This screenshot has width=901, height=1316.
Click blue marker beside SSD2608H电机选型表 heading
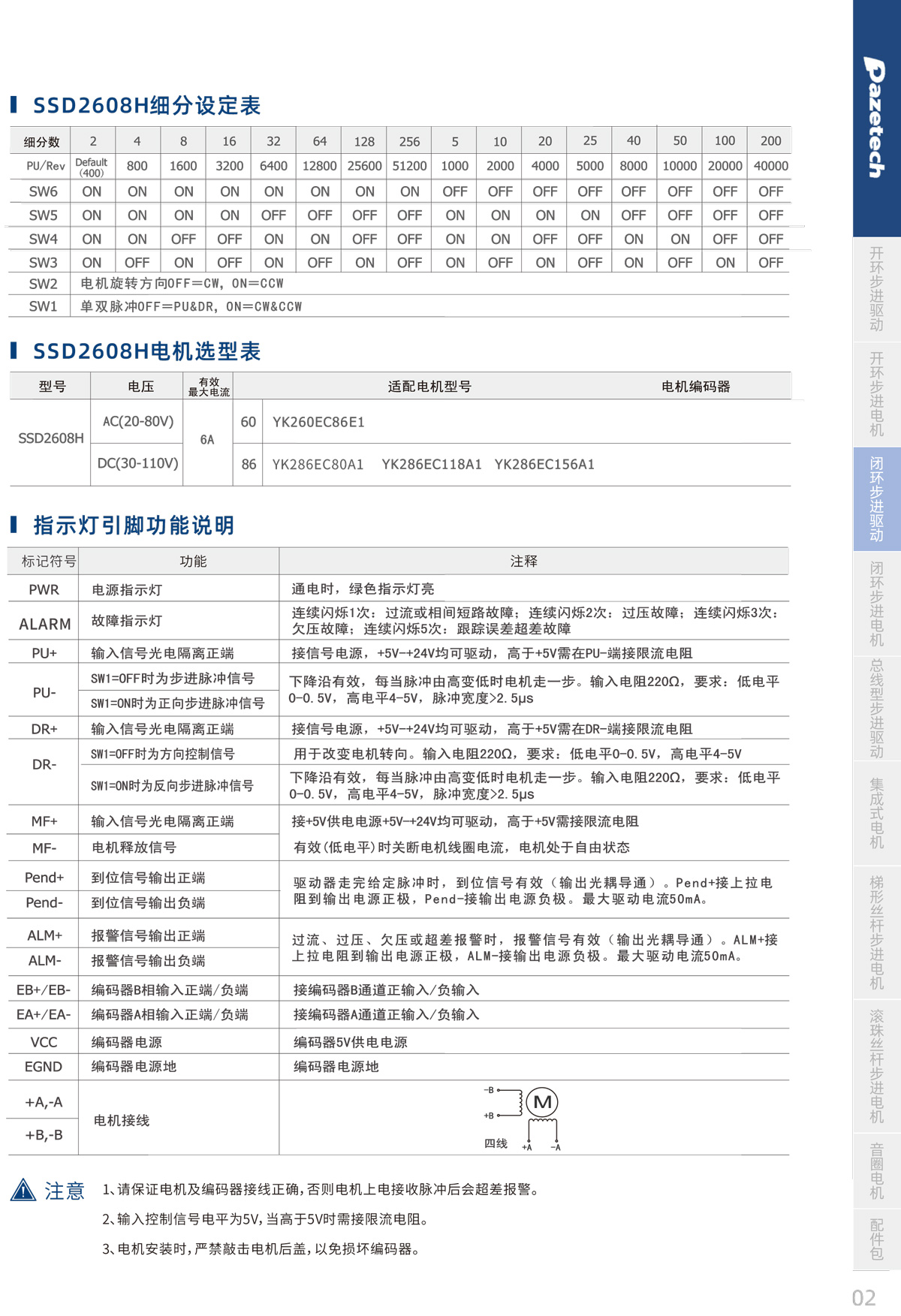coord(14,351)
